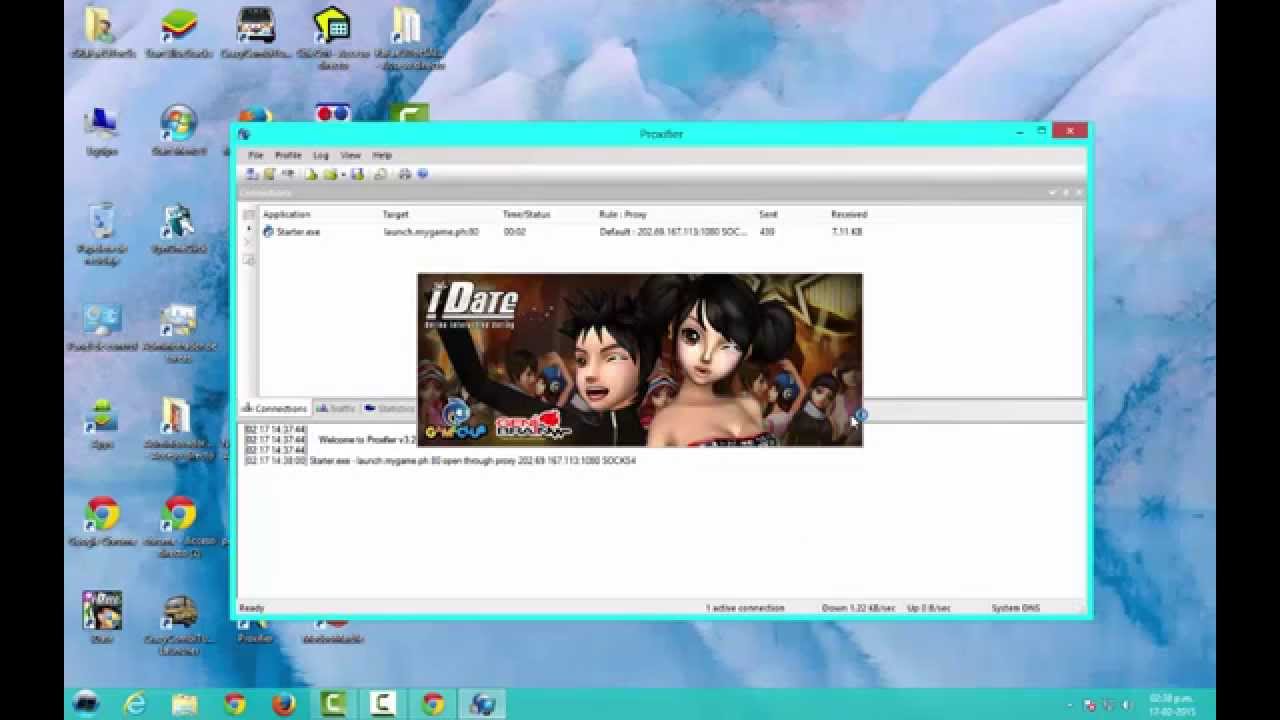Screen dimensions: 1280x720
Task: Open the white Camtasia taskbar icon
Action: (383, 704)
